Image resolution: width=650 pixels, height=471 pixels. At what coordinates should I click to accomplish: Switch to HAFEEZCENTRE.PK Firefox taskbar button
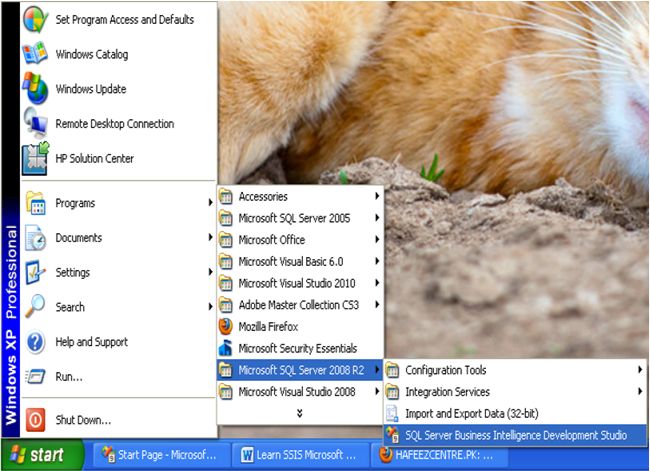440,455
